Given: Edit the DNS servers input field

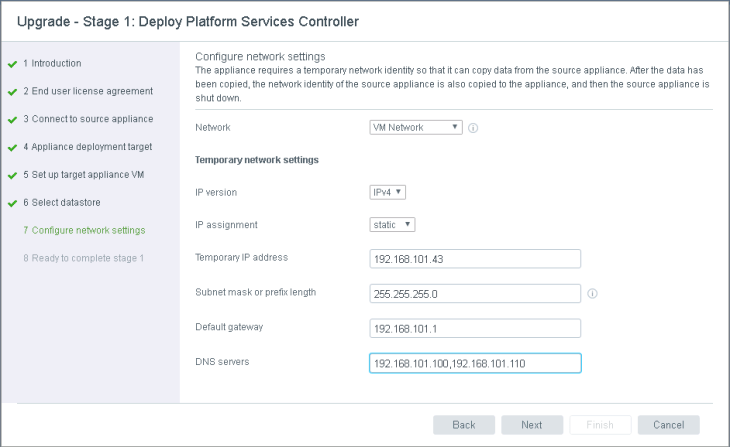Looking at the screenshot, I should pyautogui.click(x=475, y=364).
